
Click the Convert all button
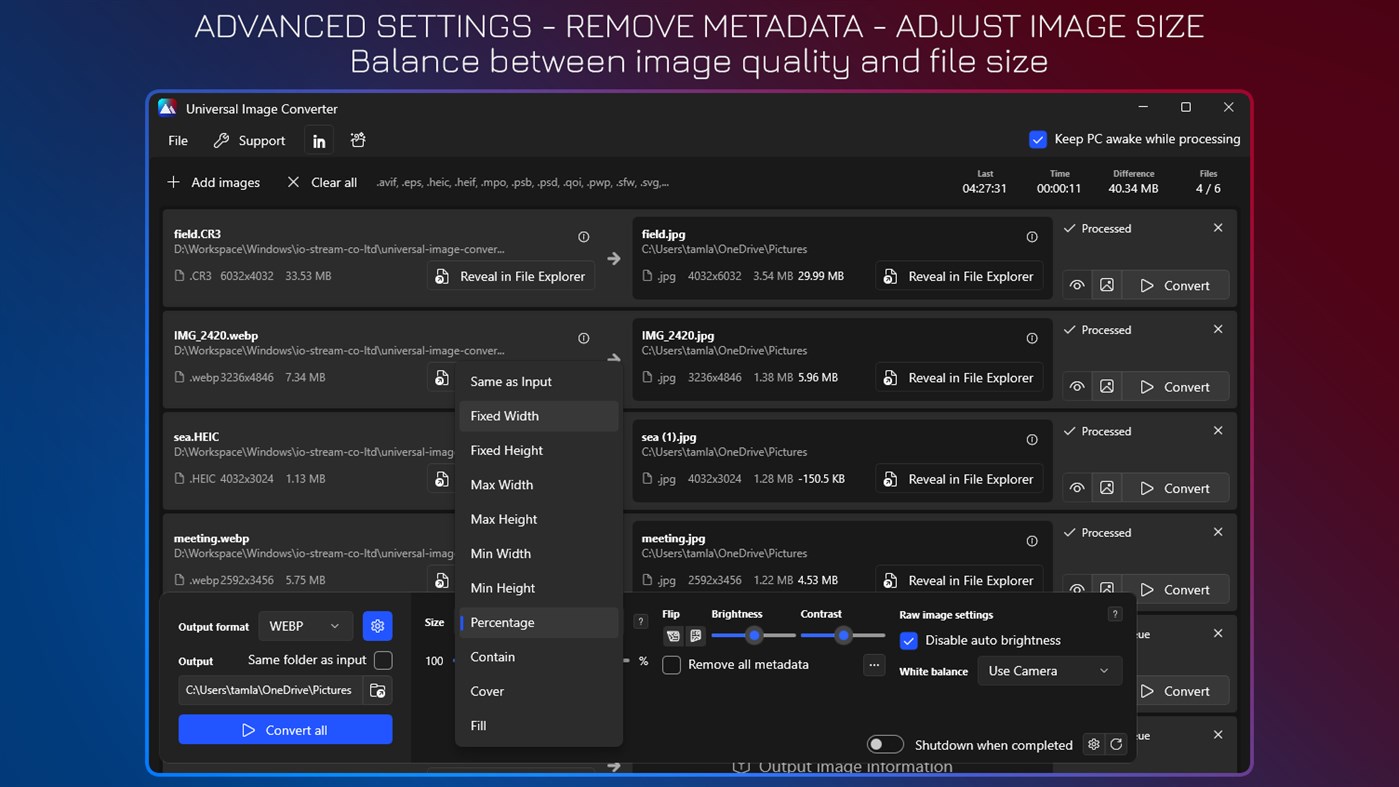click(x=285, y=729)
